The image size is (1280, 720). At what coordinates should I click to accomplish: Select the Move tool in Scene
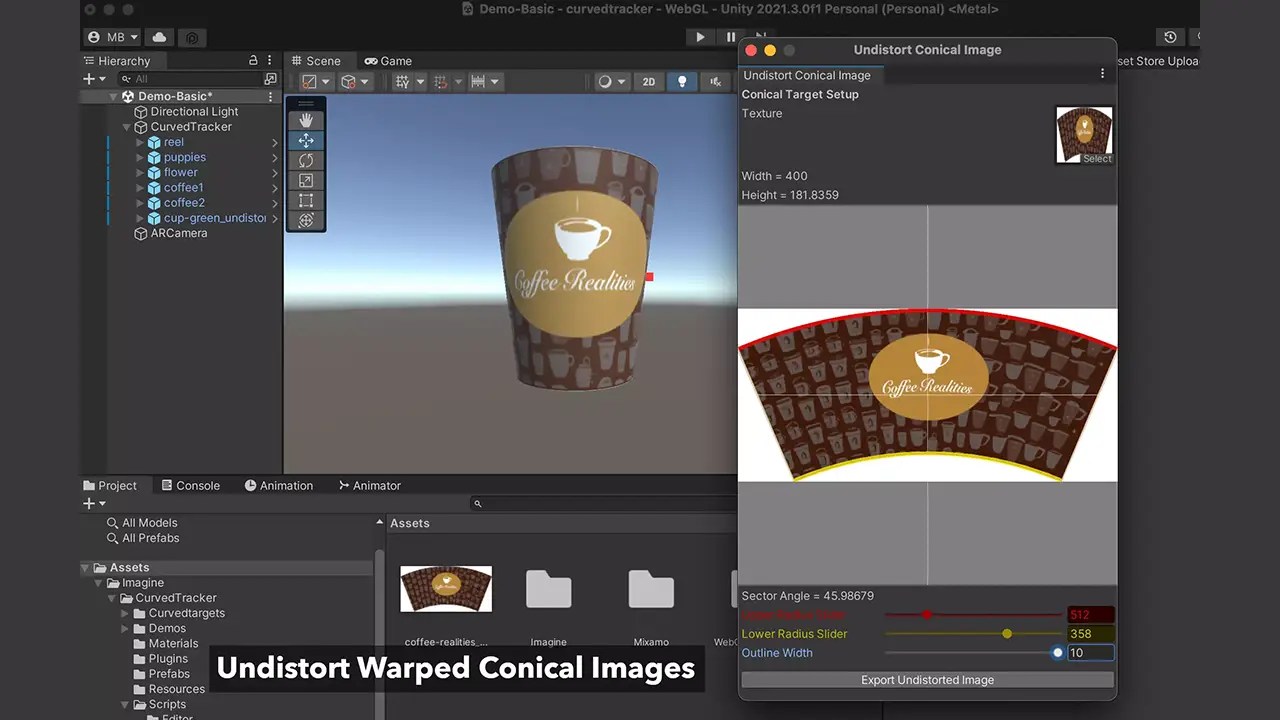[x=306, y=140]
